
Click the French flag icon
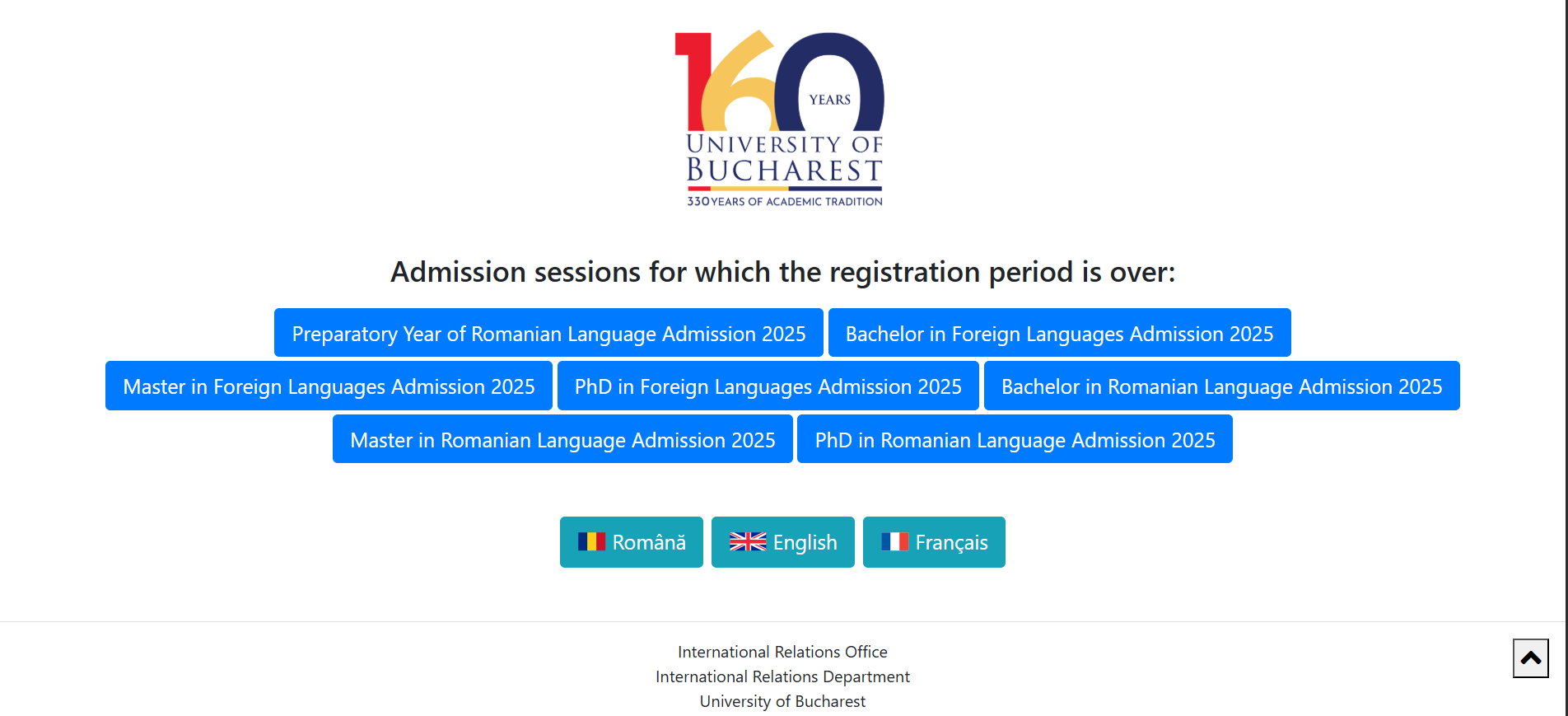pyautogui.click(x=894, y=541)
